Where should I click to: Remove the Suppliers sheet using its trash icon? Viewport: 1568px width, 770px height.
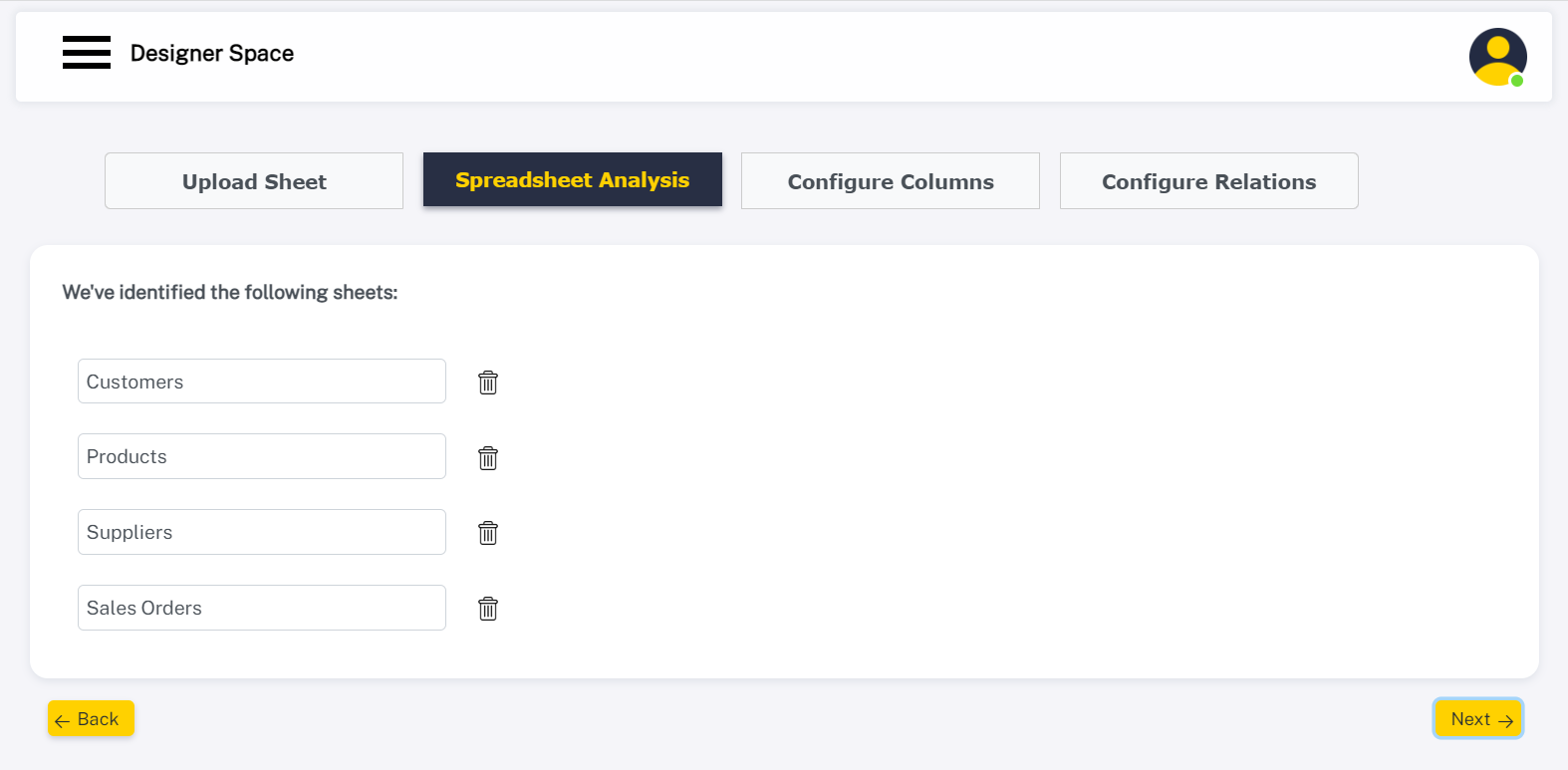click(488, 533)
